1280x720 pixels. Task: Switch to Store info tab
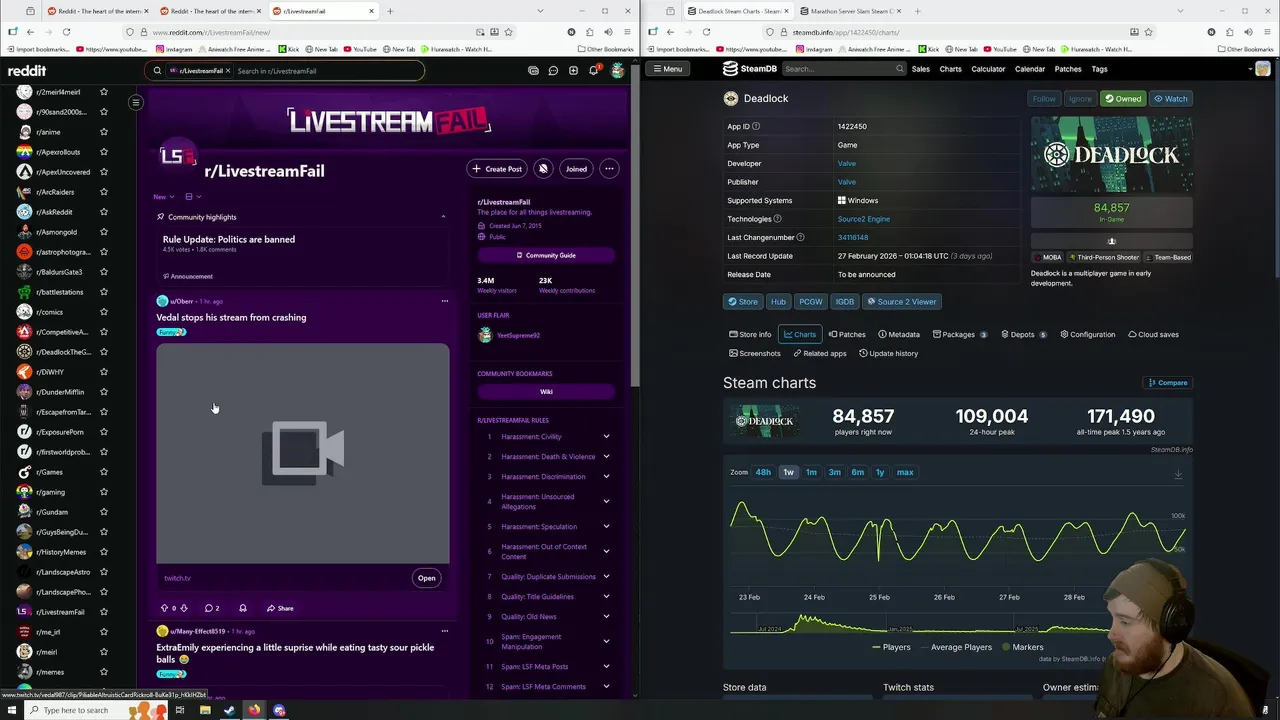(x=750, y=335)
